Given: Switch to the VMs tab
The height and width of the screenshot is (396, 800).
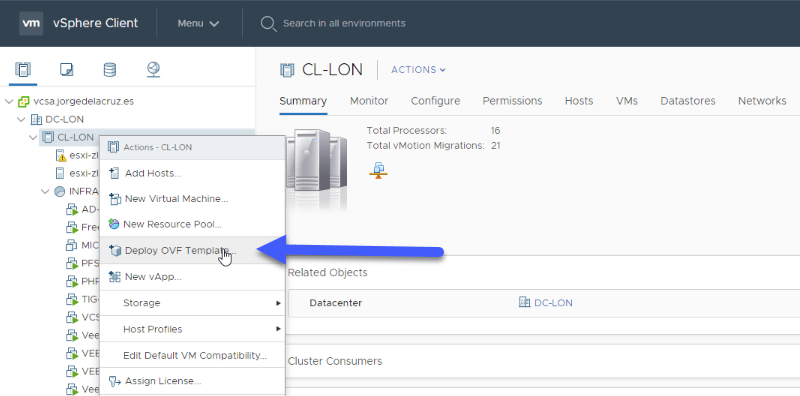Looking at the screenshot, I should (x=627, y=101).
